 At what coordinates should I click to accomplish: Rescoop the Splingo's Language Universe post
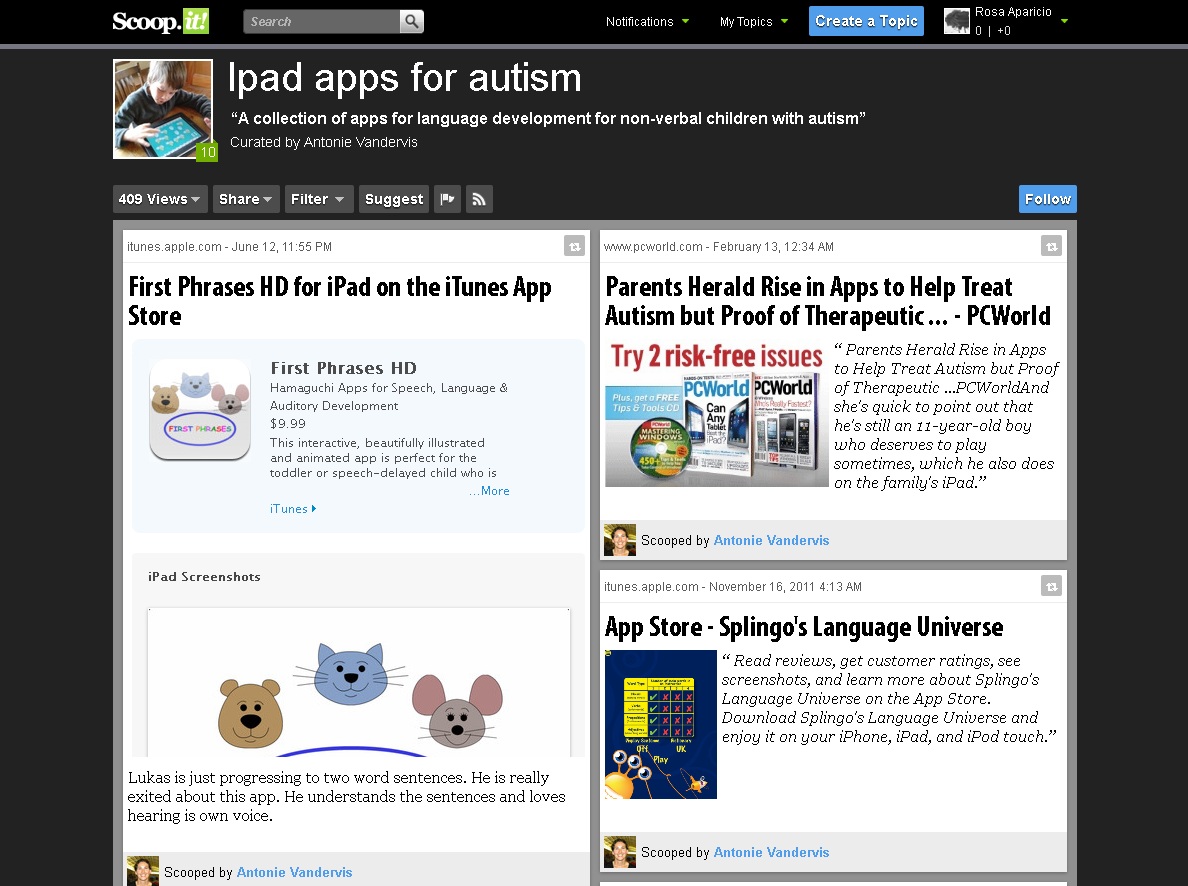click(x=1051, y=586)
